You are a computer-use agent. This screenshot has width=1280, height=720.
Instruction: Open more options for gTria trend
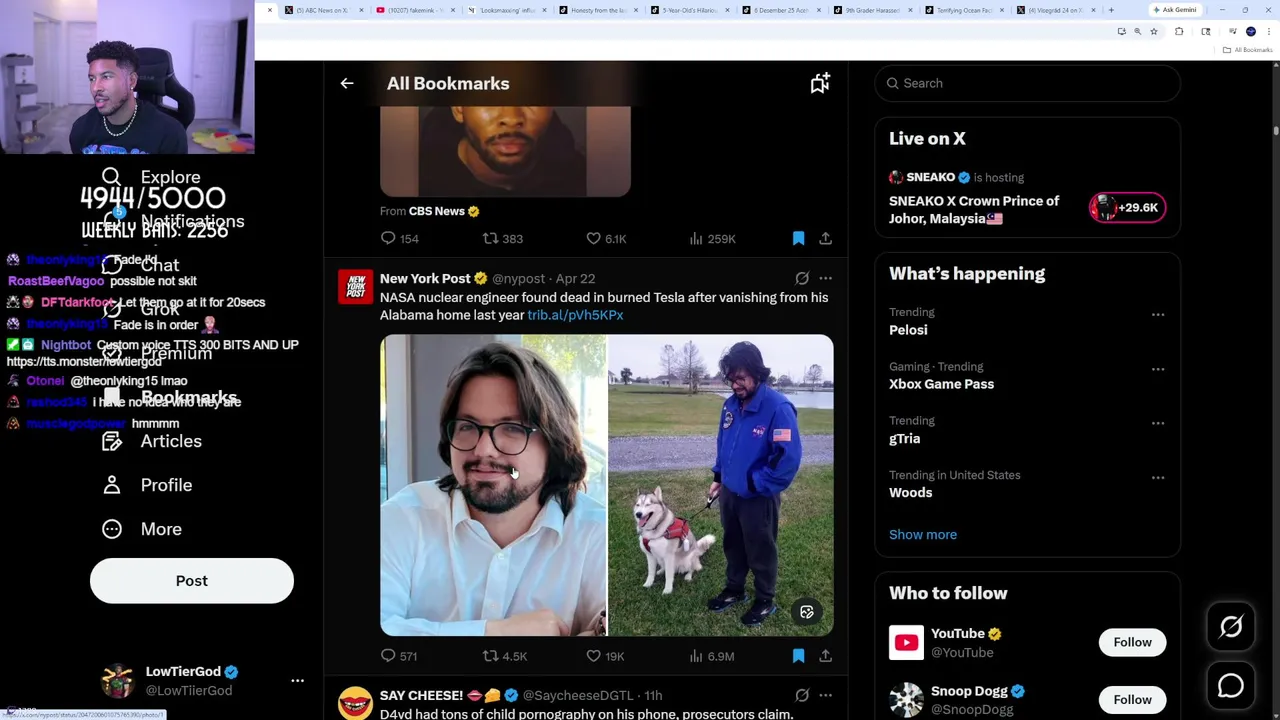1158,423
